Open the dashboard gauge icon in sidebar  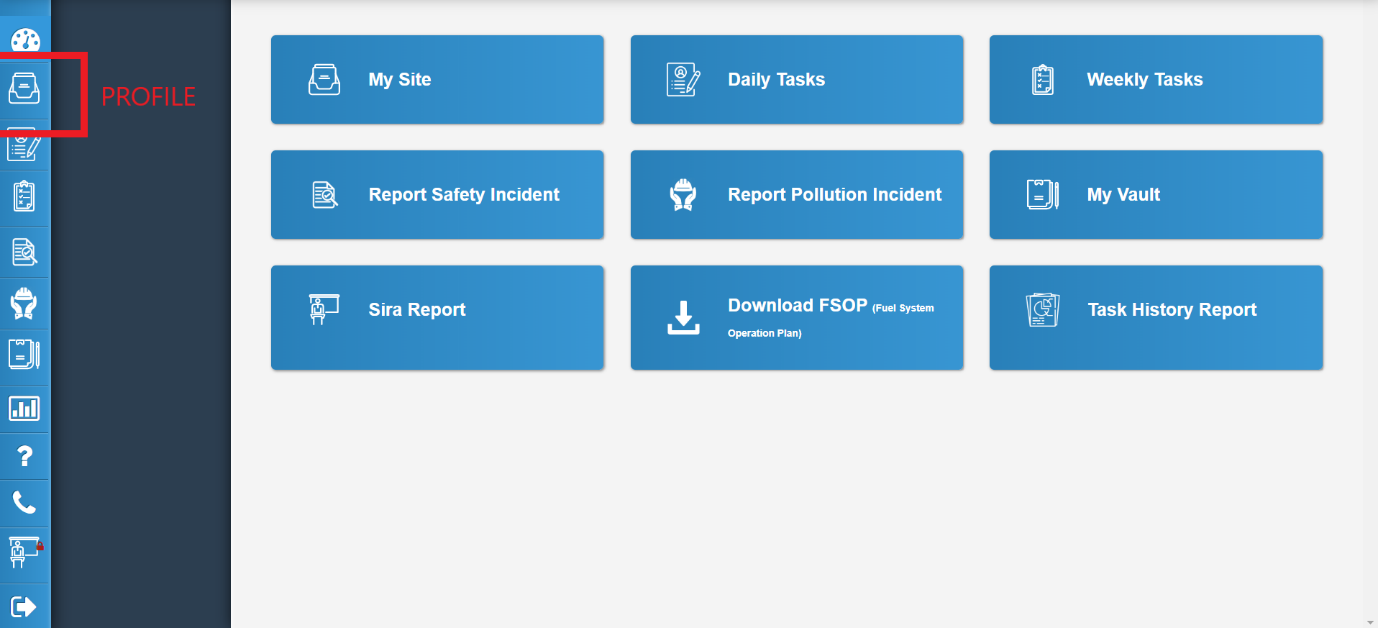pos(25,42)
